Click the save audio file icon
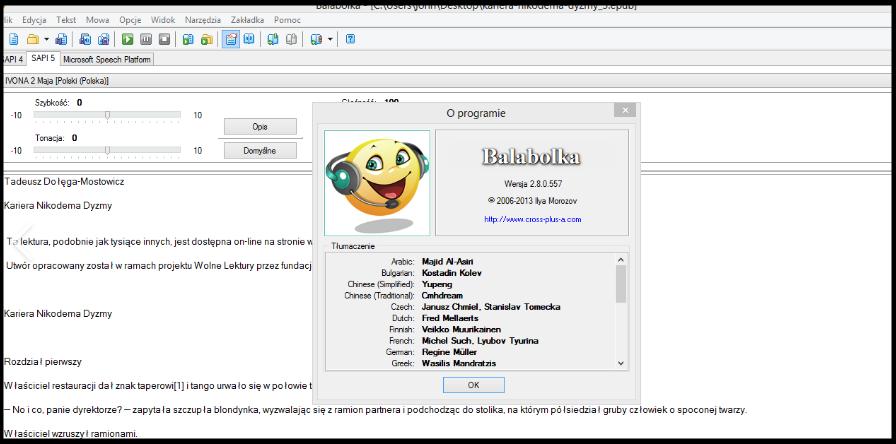 click(85, 39)
